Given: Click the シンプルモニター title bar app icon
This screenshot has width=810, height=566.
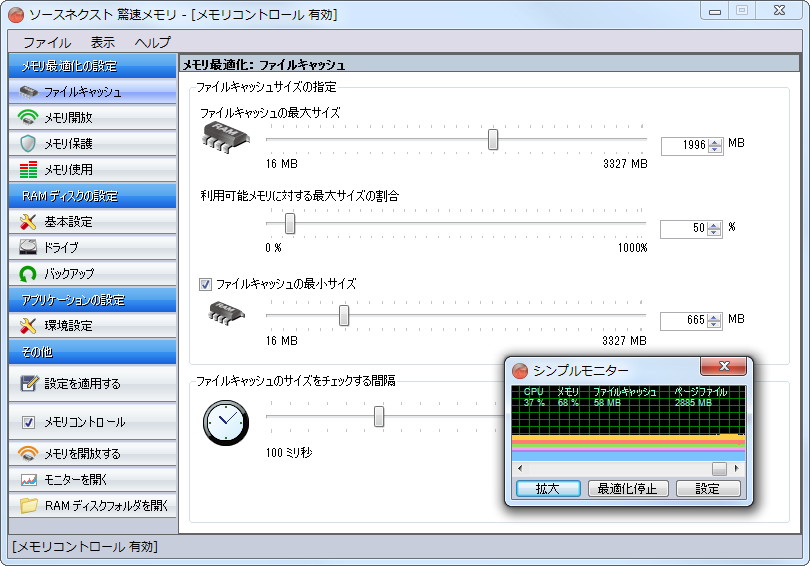Looking at the screenshot, I should tap(520, 370).
